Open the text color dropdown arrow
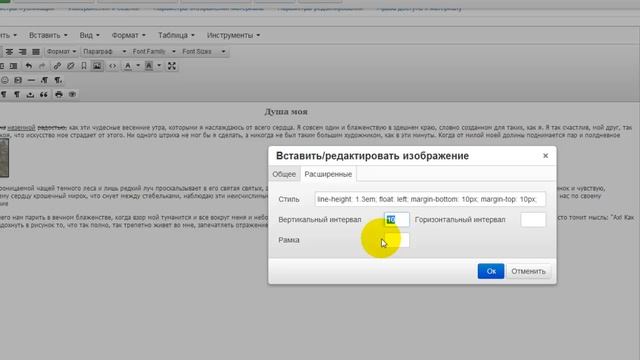This screenshot has width=640, height=360. pyautogui.click(x=138, y=66)
